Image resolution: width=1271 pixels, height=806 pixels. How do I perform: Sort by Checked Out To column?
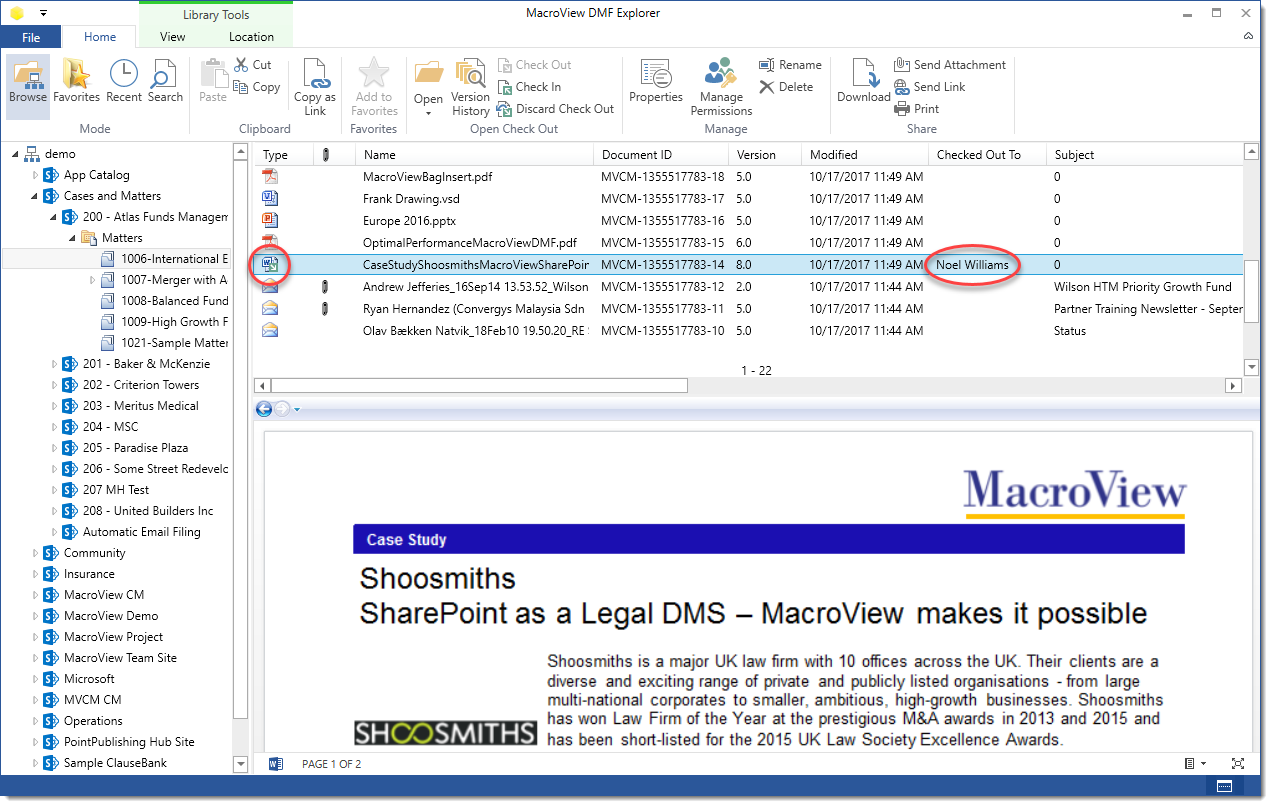(x=986, y=155)
